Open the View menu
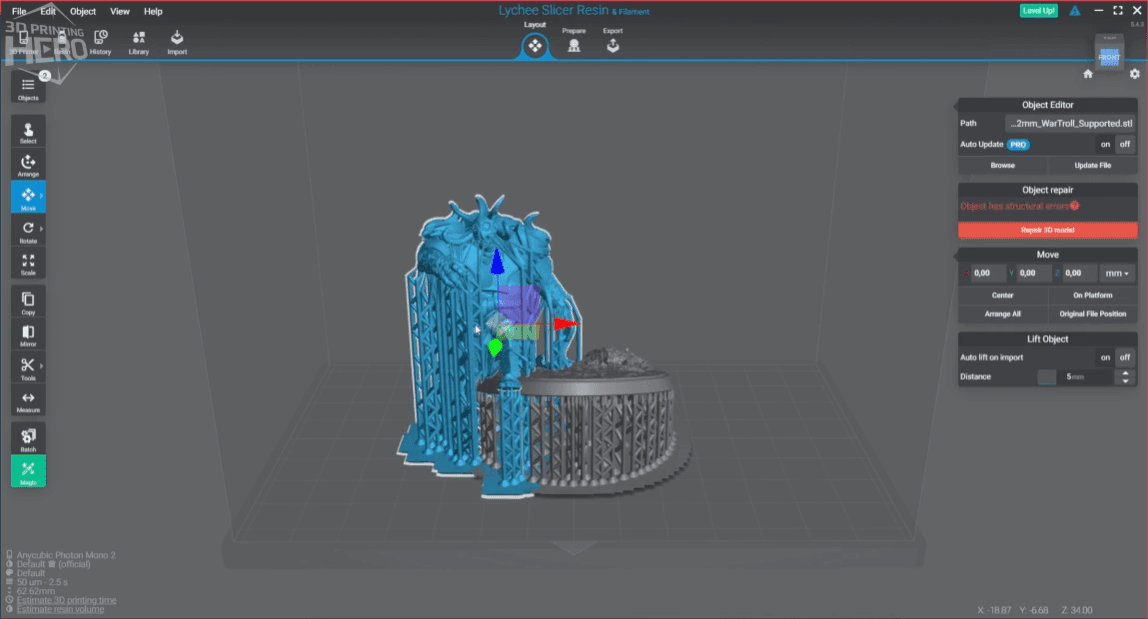Image resolution: width=1148 pixels, height=619 pixels. (119, 11)
